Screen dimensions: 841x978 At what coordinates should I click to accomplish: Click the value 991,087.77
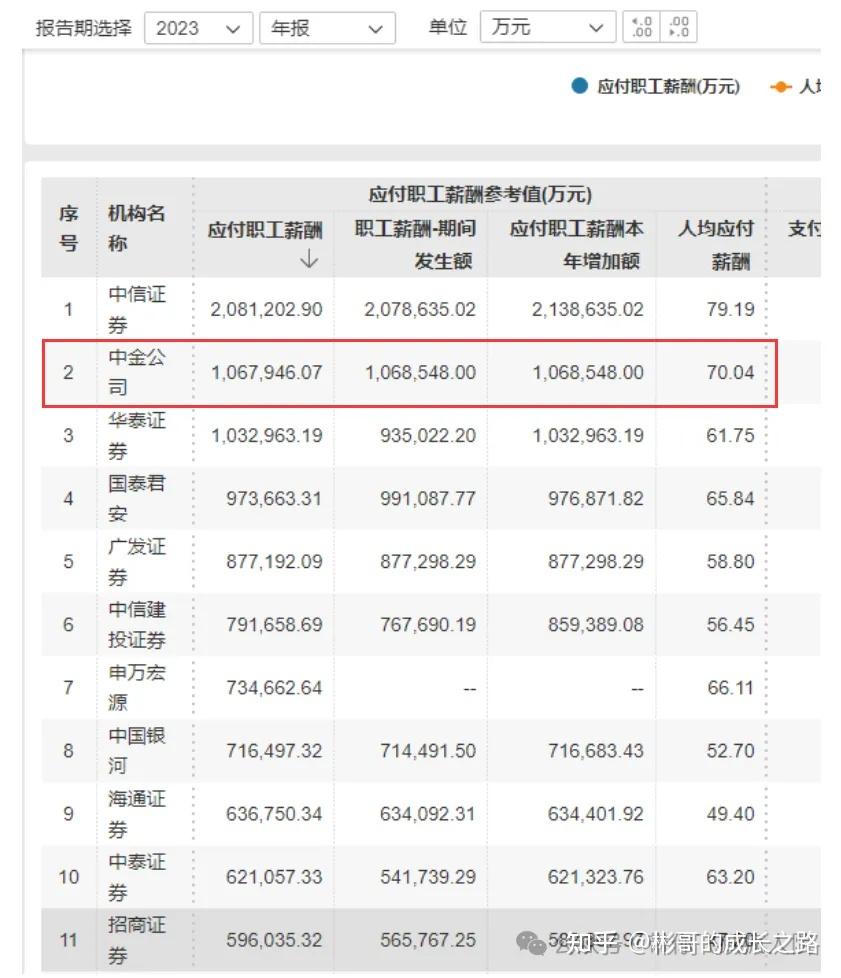(428, 498)
